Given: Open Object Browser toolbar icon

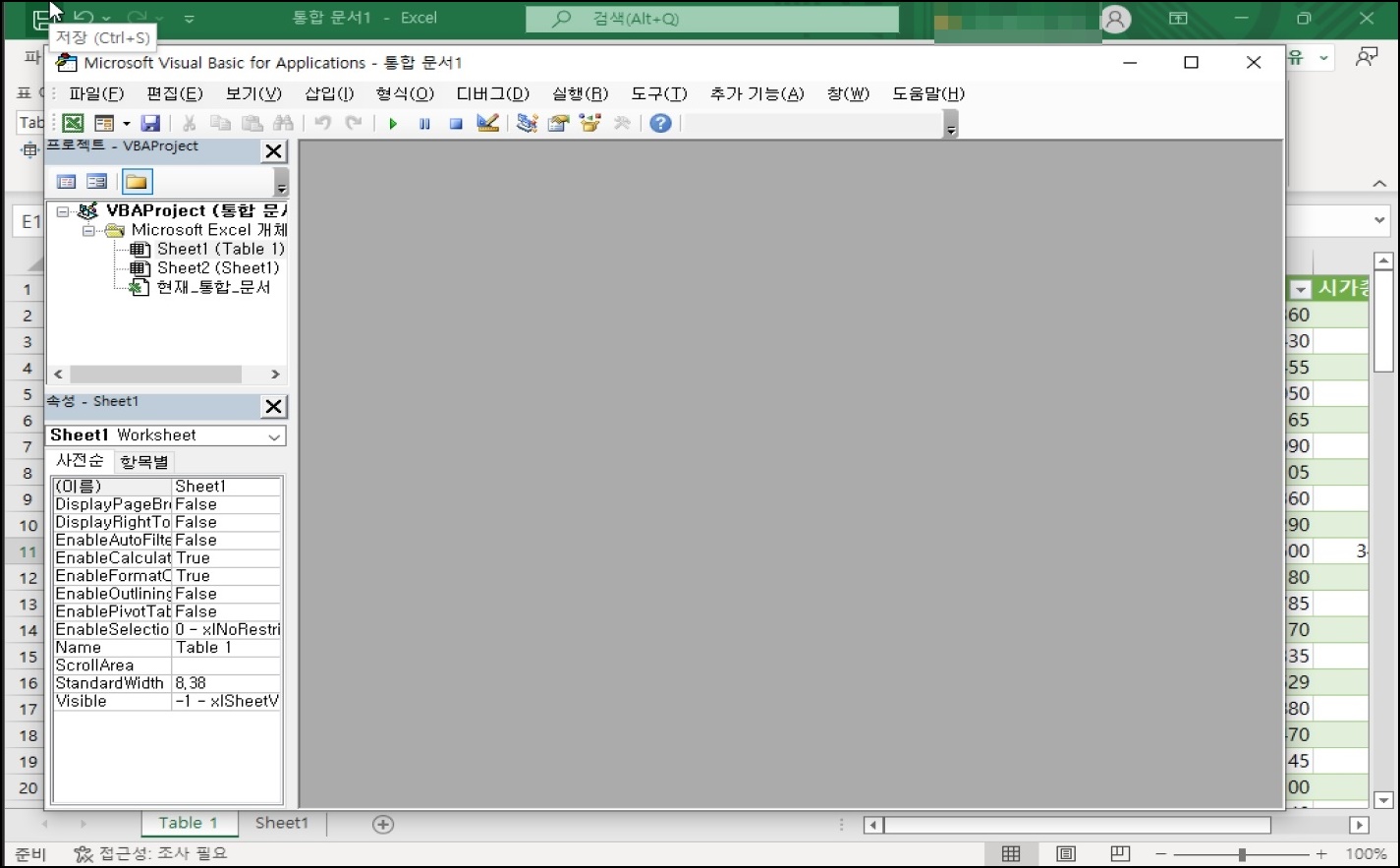Looking at the screenshot, I should pos(590,123).
